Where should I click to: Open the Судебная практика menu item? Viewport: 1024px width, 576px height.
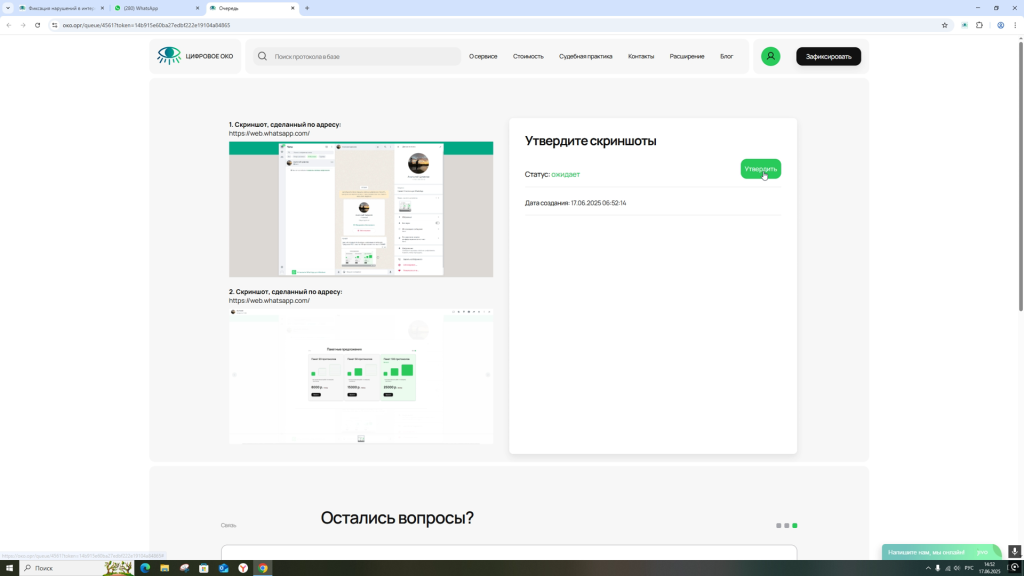coord(585,56)
